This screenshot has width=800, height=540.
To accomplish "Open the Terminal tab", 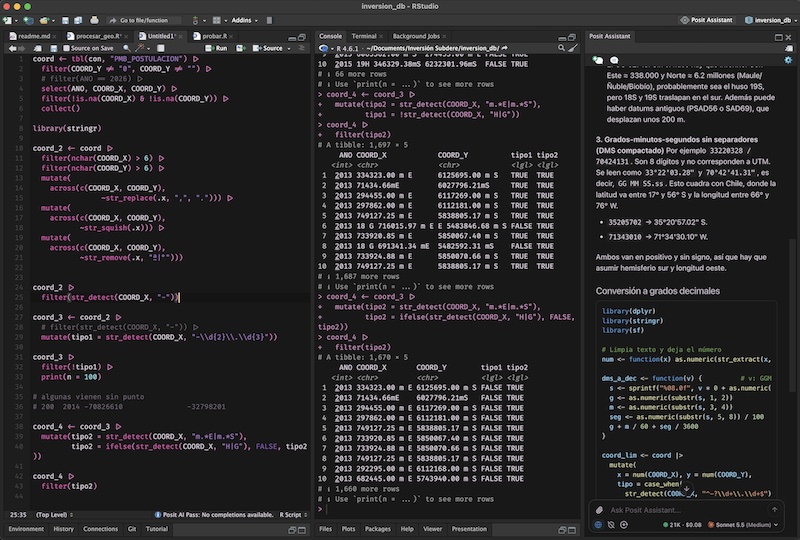I will pyautogui.click(x=364, y=36).
